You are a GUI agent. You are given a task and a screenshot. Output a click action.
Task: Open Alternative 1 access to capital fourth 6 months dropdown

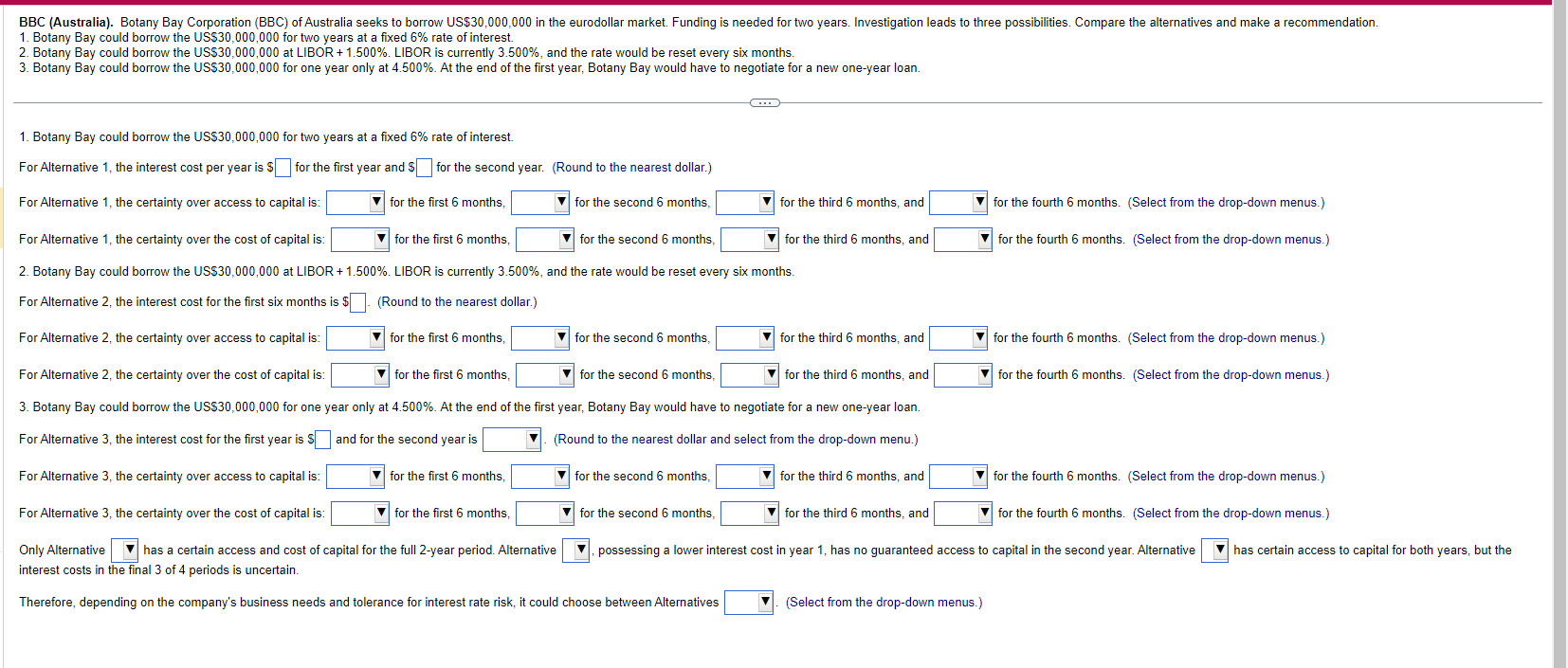[x=958, y=203]
